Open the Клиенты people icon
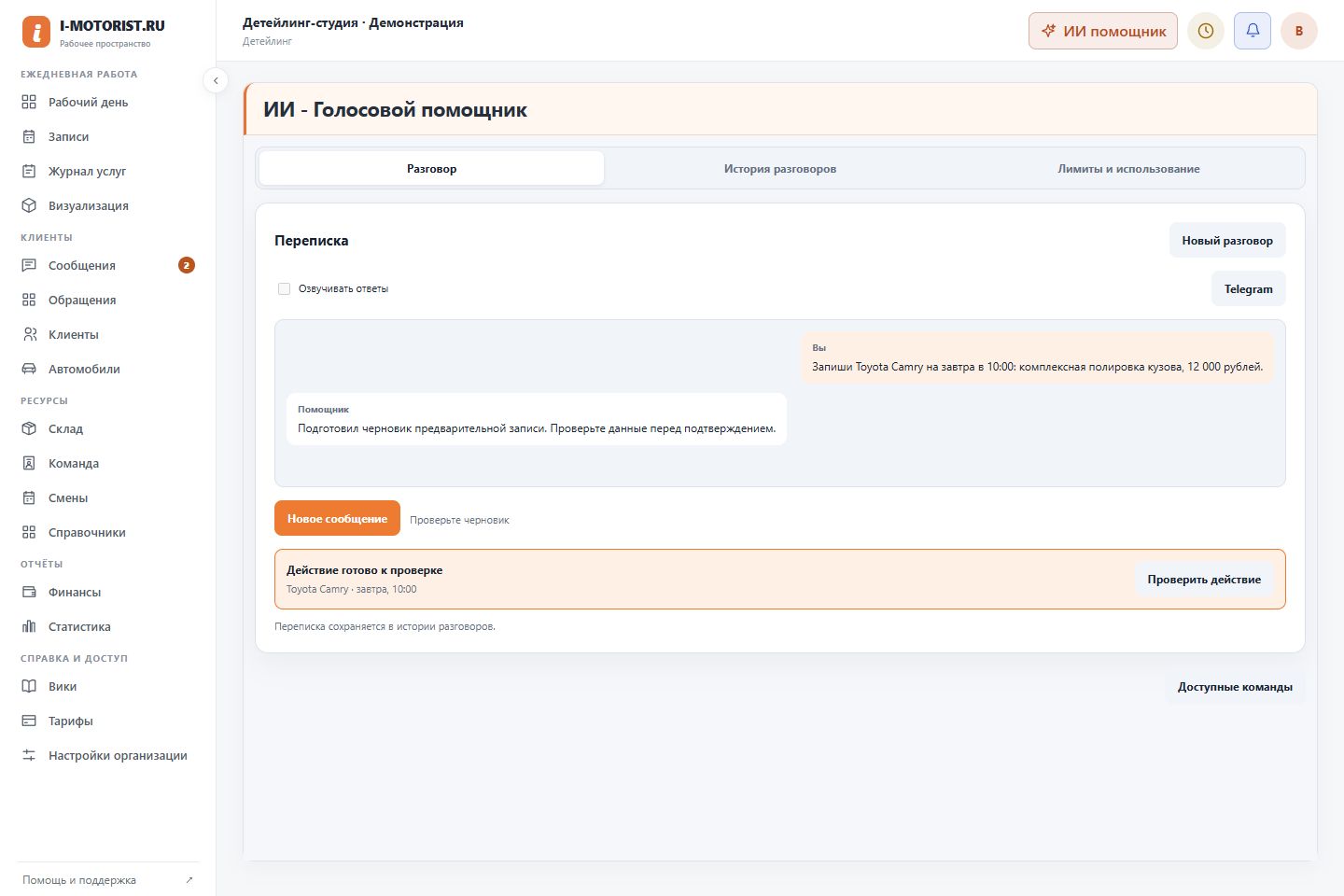Image resolution: width=1344 pixels, height=896 pixels. 29,334
